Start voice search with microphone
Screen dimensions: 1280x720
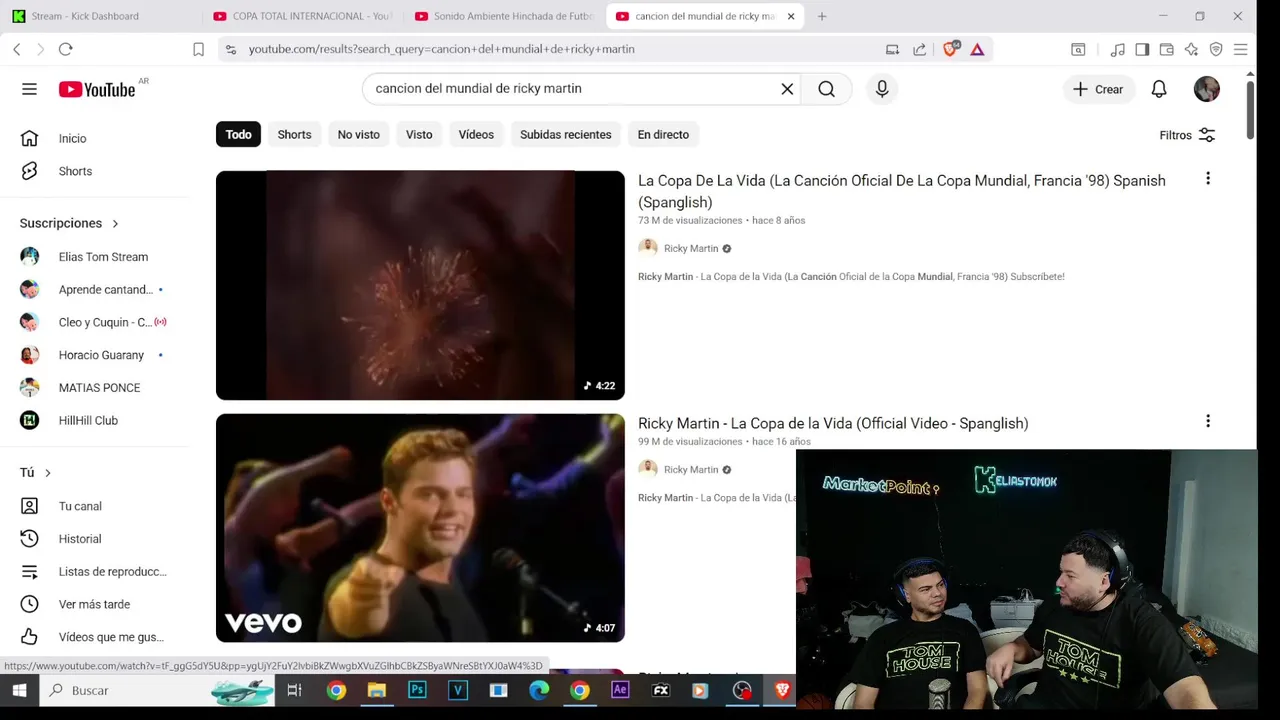pyautogui.click(x=882, y=89)
